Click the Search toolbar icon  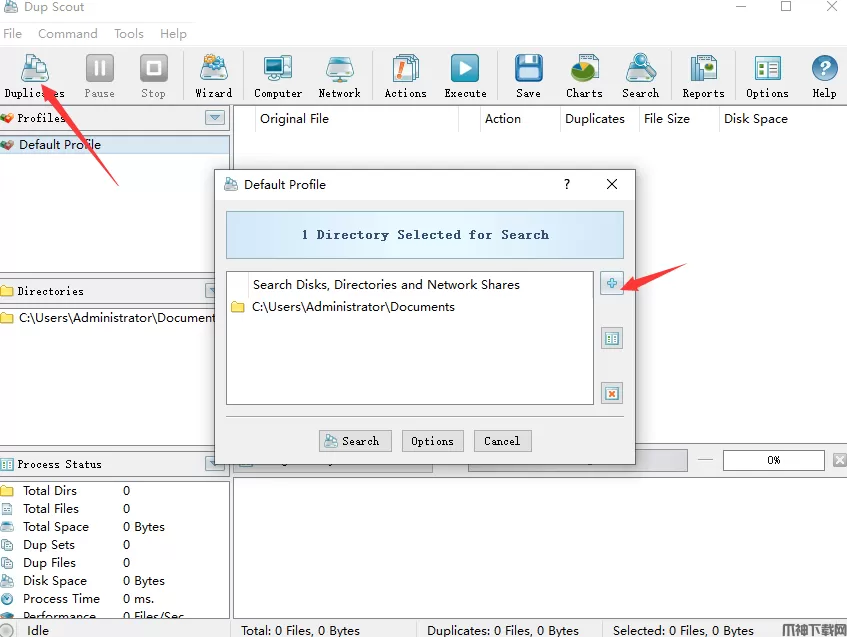(x=641, y=76)
